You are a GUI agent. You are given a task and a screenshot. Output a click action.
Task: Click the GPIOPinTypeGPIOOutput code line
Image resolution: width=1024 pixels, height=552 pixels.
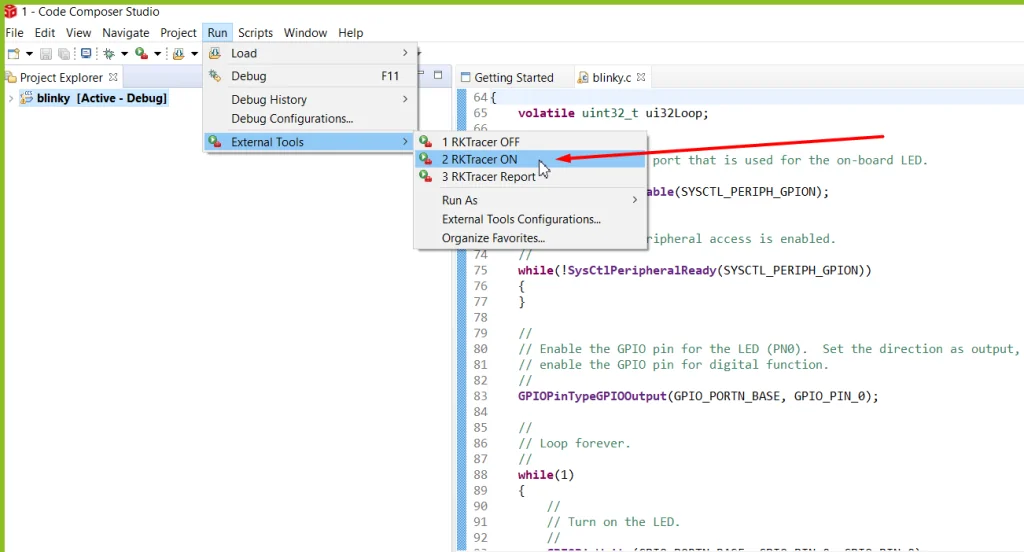coord(698,397)
